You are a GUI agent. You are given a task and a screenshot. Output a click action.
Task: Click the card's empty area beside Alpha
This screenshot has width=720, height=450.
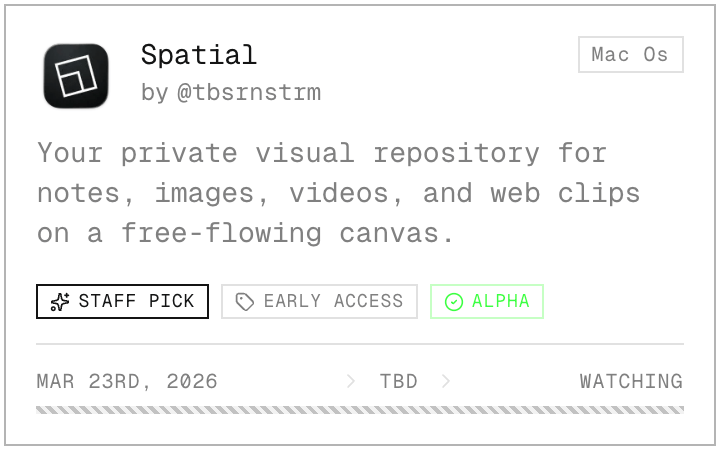[x=610, y=302]
